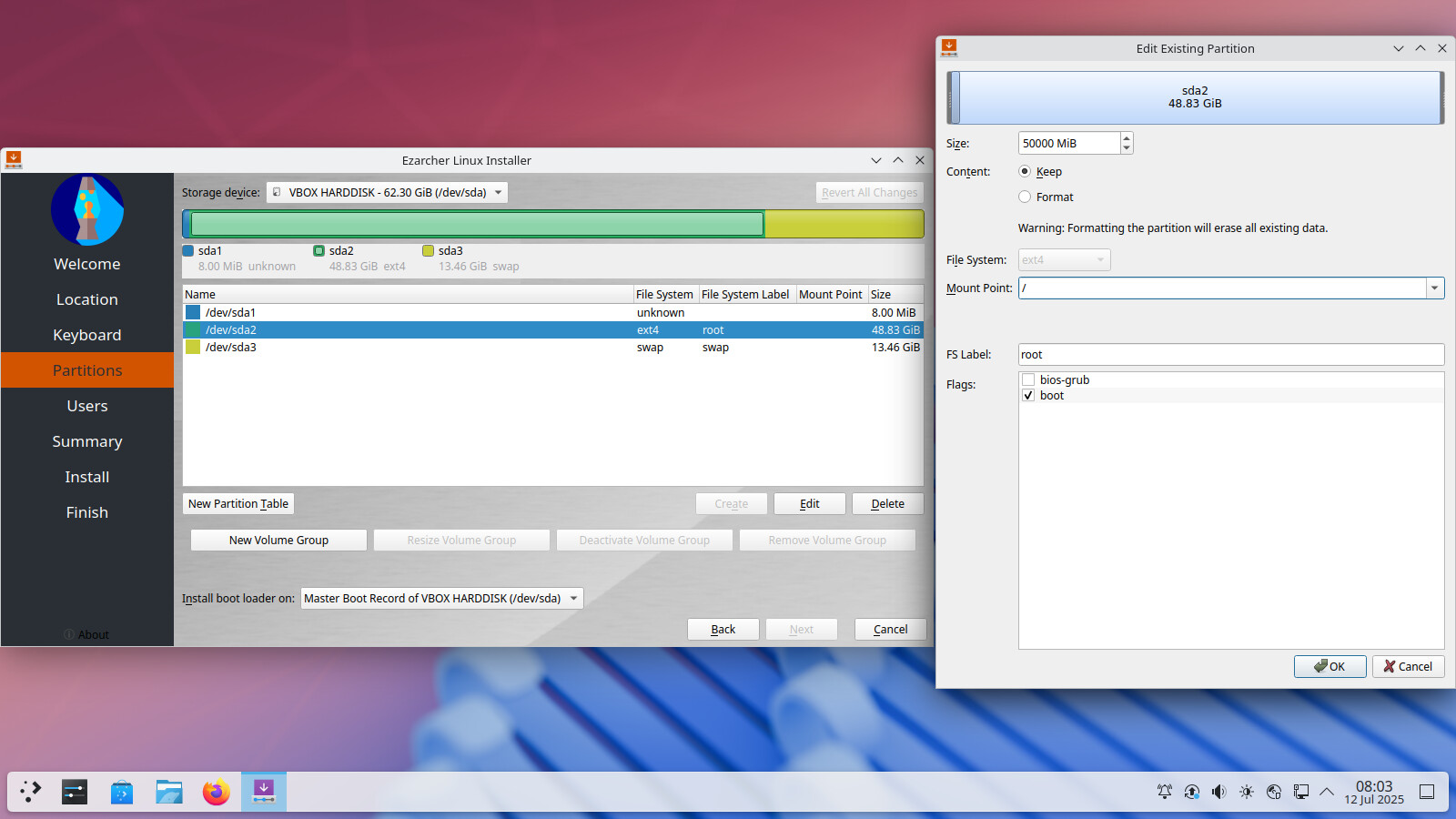Expand the Mount Point dropdown
This screenshot has width=1456, height=819.
[x=1434, y=288]
